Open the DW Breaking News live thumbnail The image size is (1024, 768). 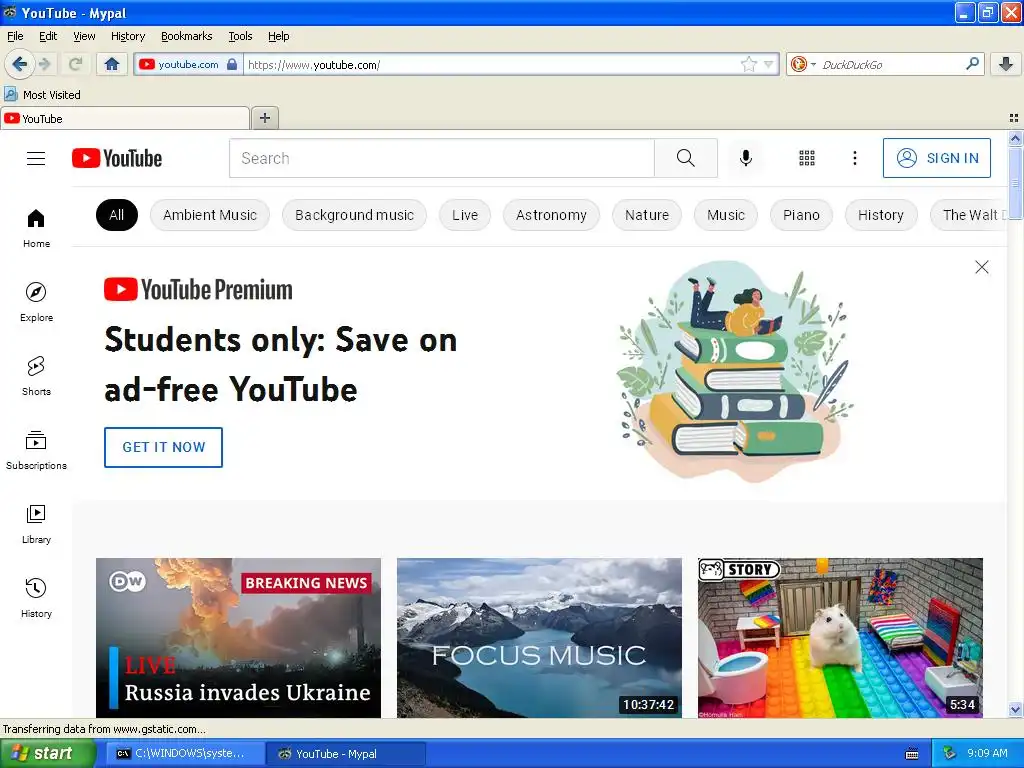click(x=238, y=638)
